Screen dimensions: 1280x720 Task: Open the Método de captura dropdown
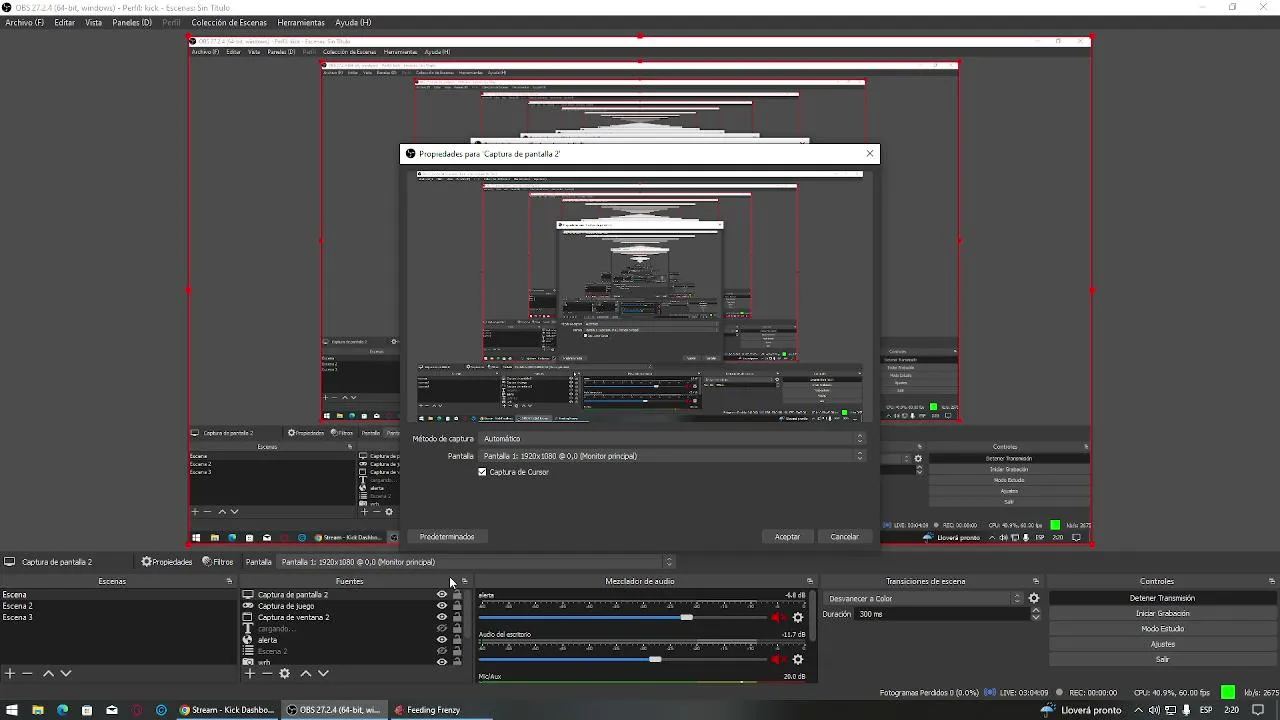coord(672,438)
